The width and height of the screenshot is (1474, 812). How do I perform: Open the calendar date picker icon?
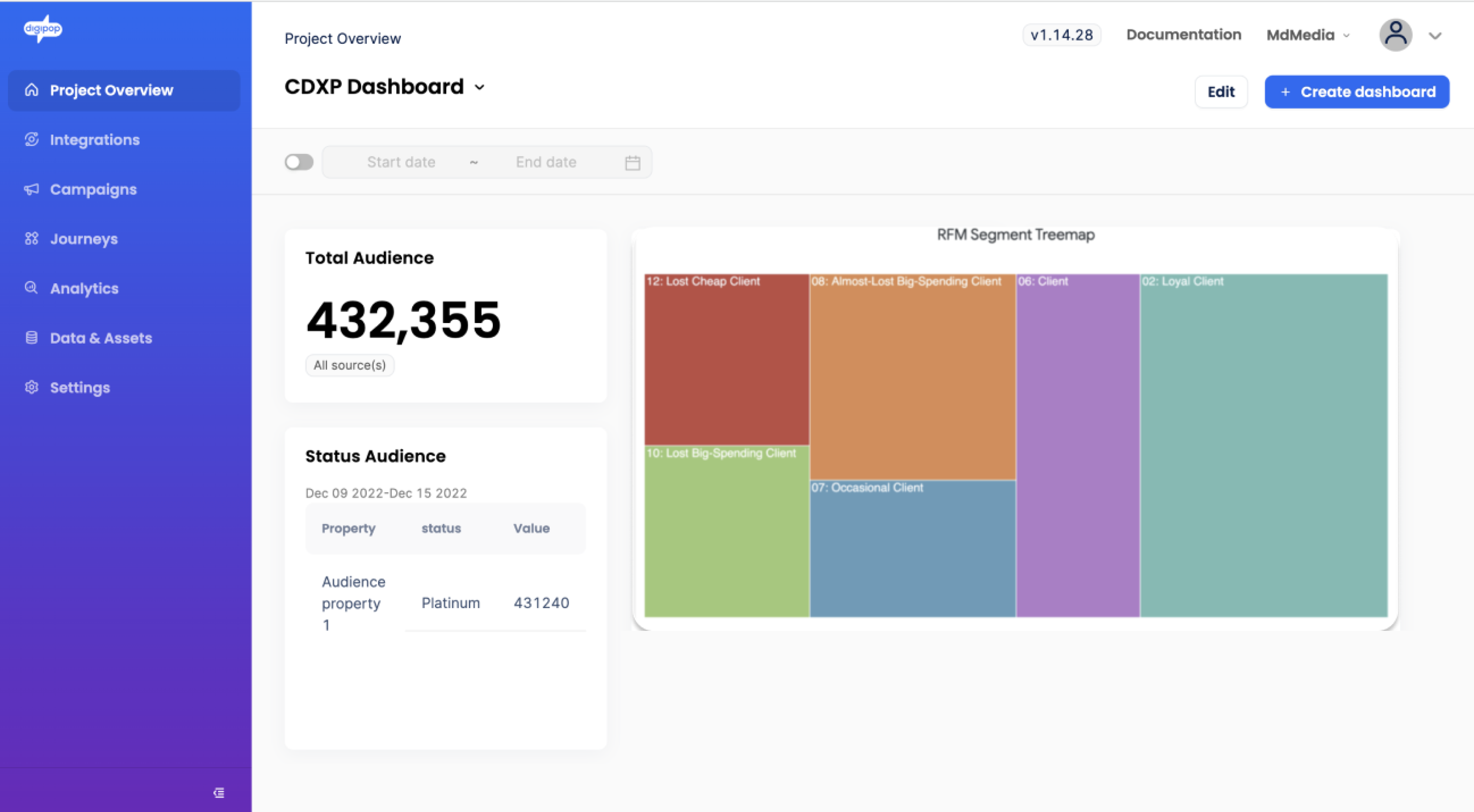pyautogui.click(x=632, y=162)
